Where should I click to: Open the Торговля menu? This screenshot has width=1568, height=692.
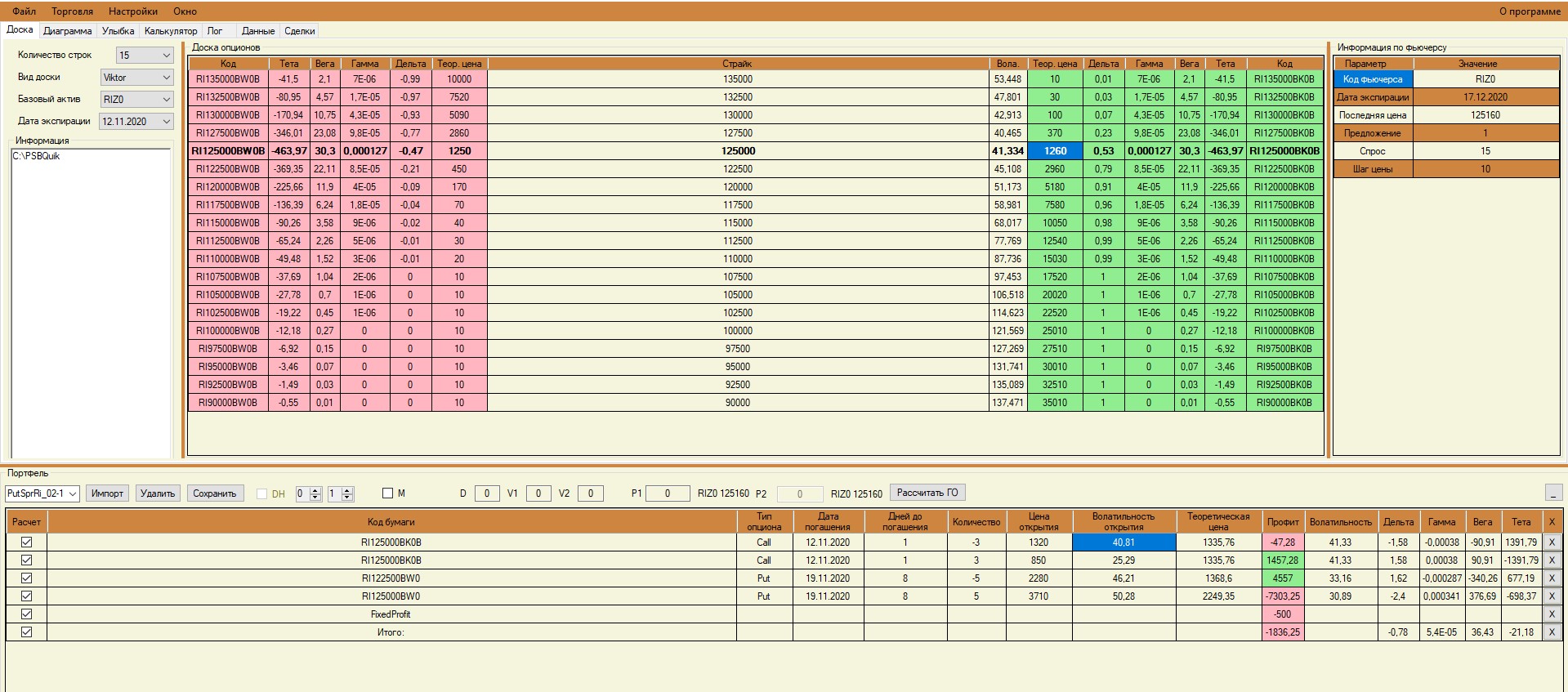[x=72, y=11]
